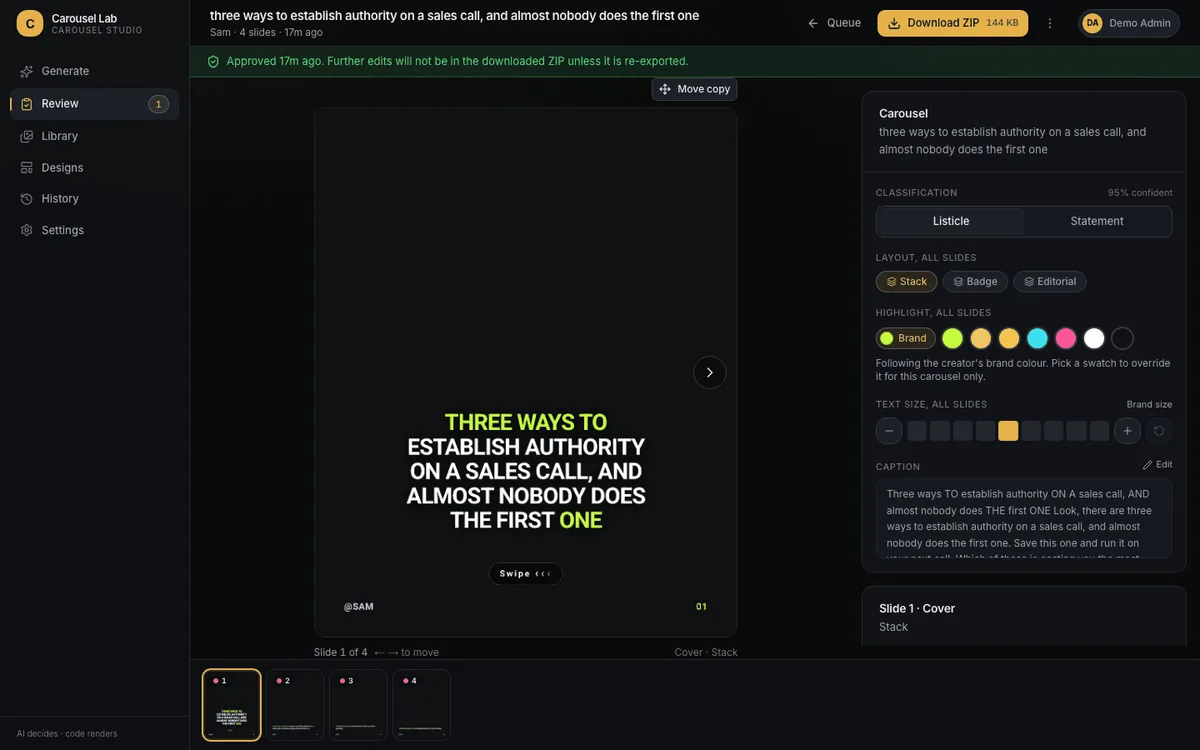This screenshot has height=750, width=1200.
Task: Choose the Badge layout
Action: pyautogui.click(x=975, y=282)
